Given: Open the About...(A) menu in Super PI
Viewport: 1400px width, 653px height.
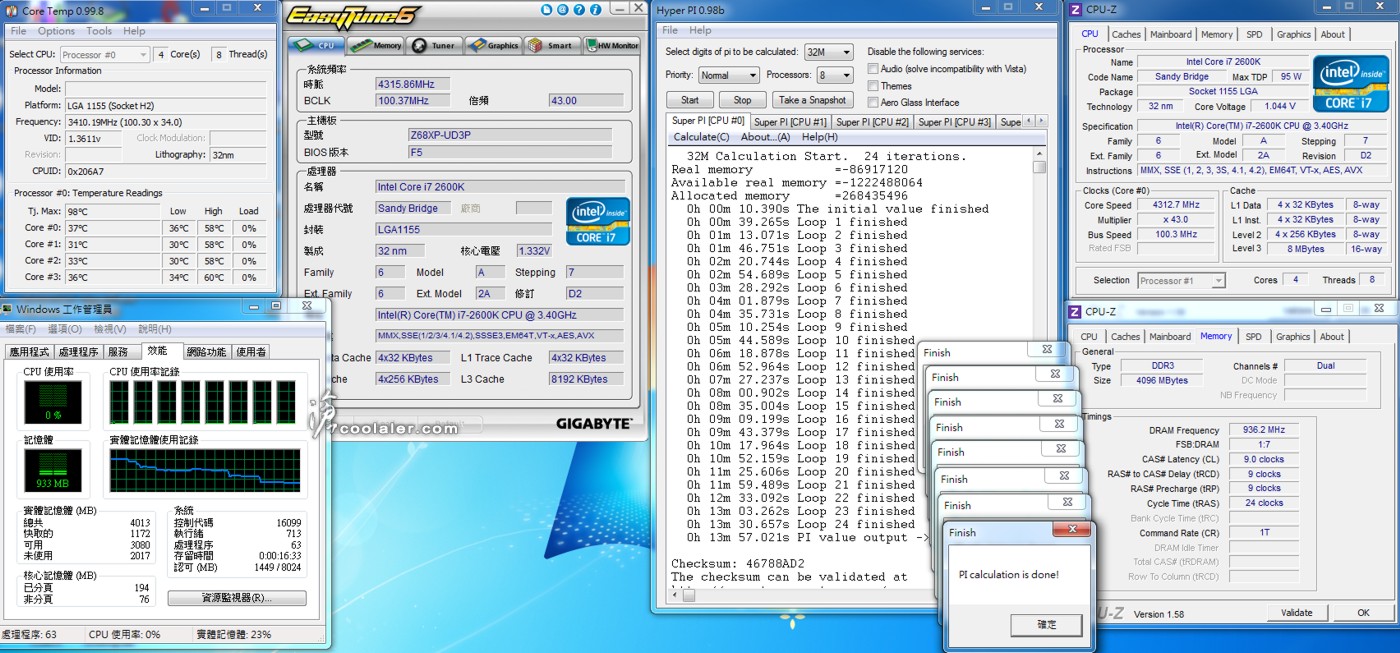Looking at the screenshot, I should 765,137.
